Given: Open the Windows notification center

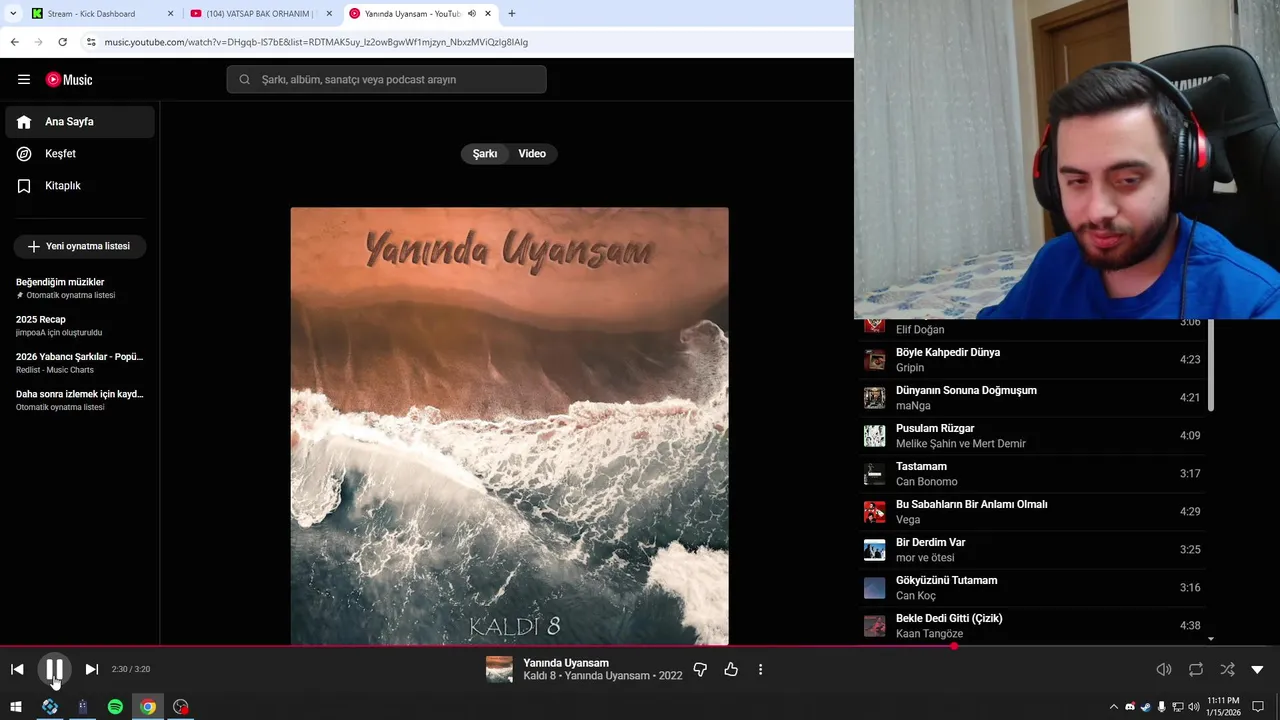Looking at the screenshot, I should [x=1258, y=707].
